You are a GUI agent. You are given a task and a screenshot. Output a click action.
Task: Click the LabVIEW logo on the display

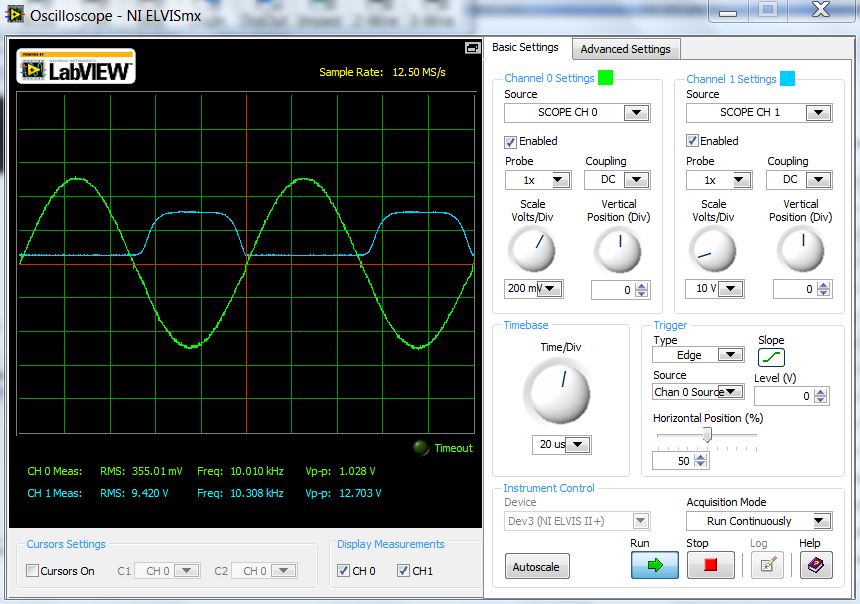pos(76,66)
